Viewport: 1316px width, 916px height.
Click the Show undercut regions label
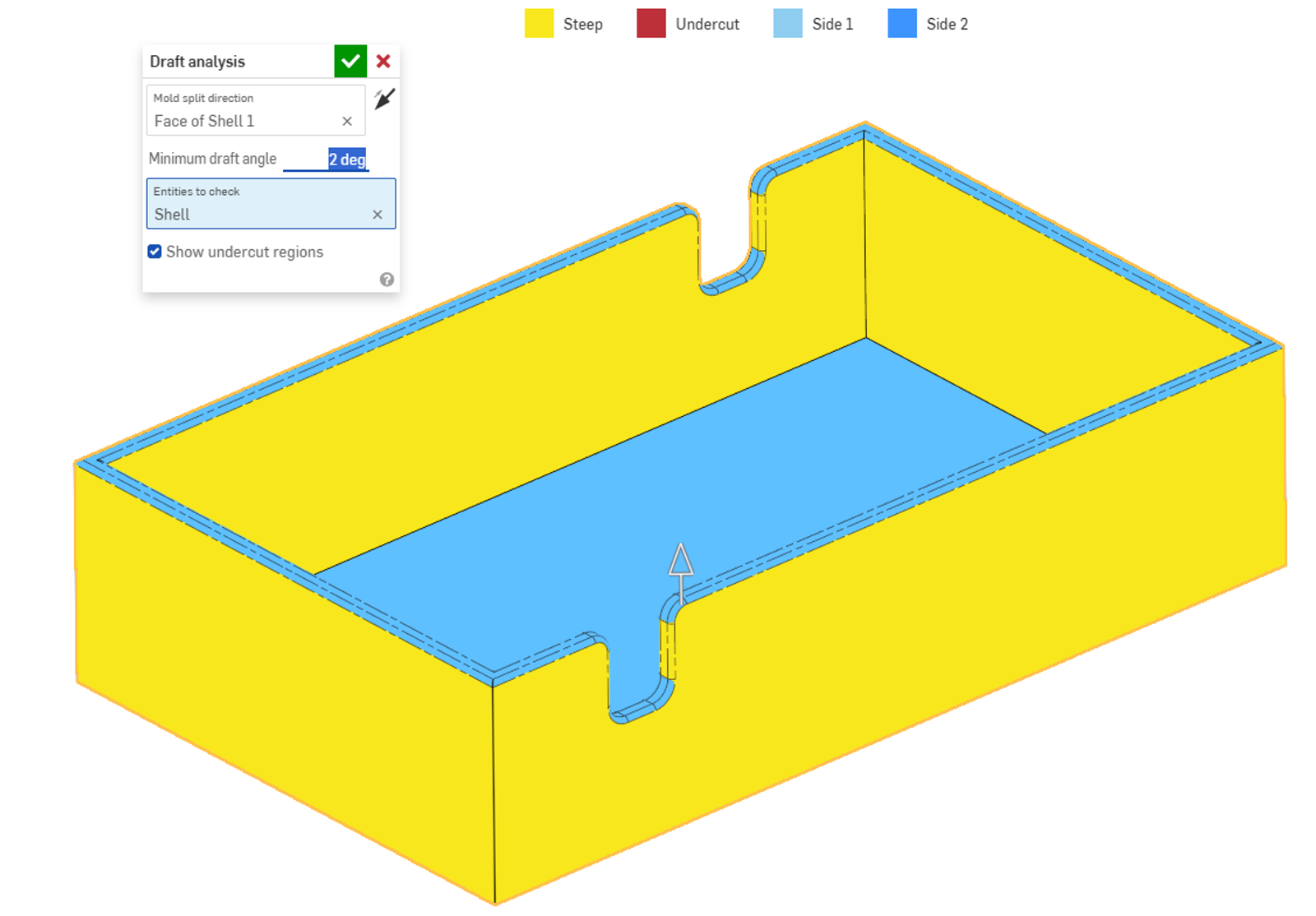coord(244,252)
